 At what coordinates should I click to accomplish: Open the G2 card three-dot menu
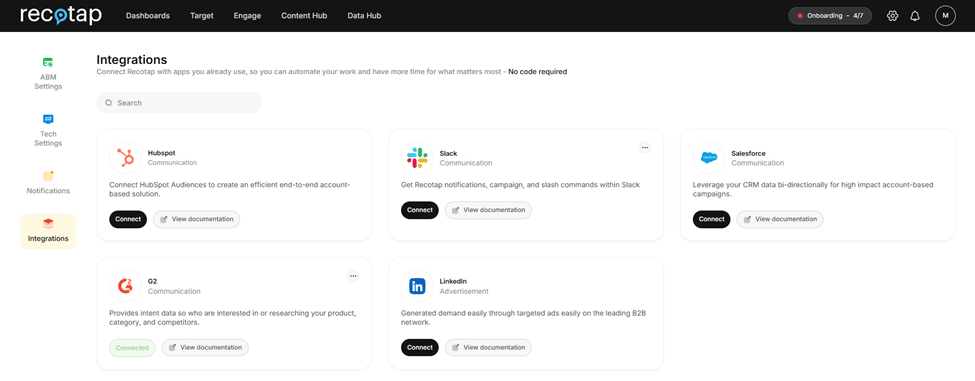pyautogui.click(x=353, y=275)
